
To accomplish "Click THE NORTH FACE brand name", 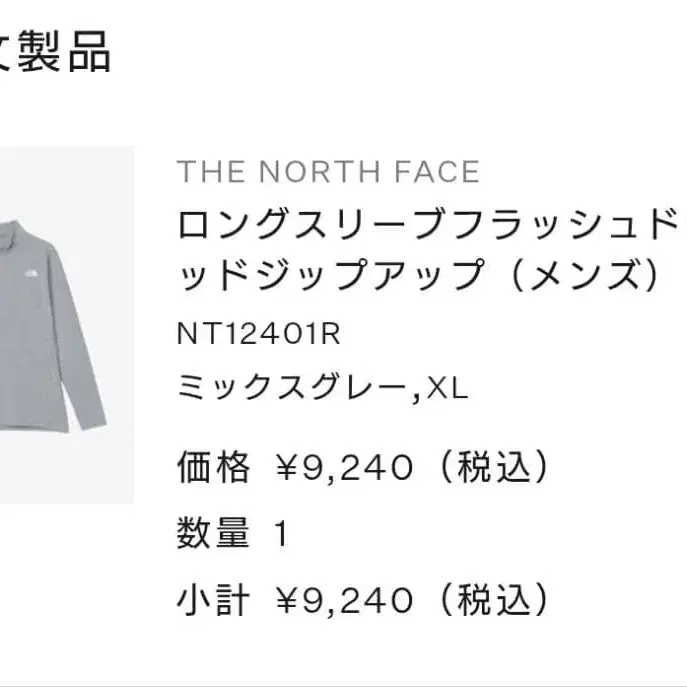I will point(328,171).
